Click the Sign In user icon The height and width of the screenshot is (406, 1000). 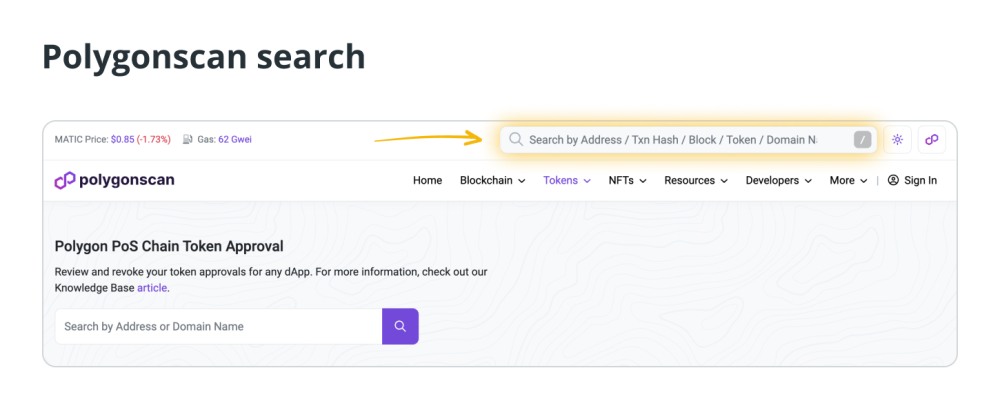(x=893, y=180)
